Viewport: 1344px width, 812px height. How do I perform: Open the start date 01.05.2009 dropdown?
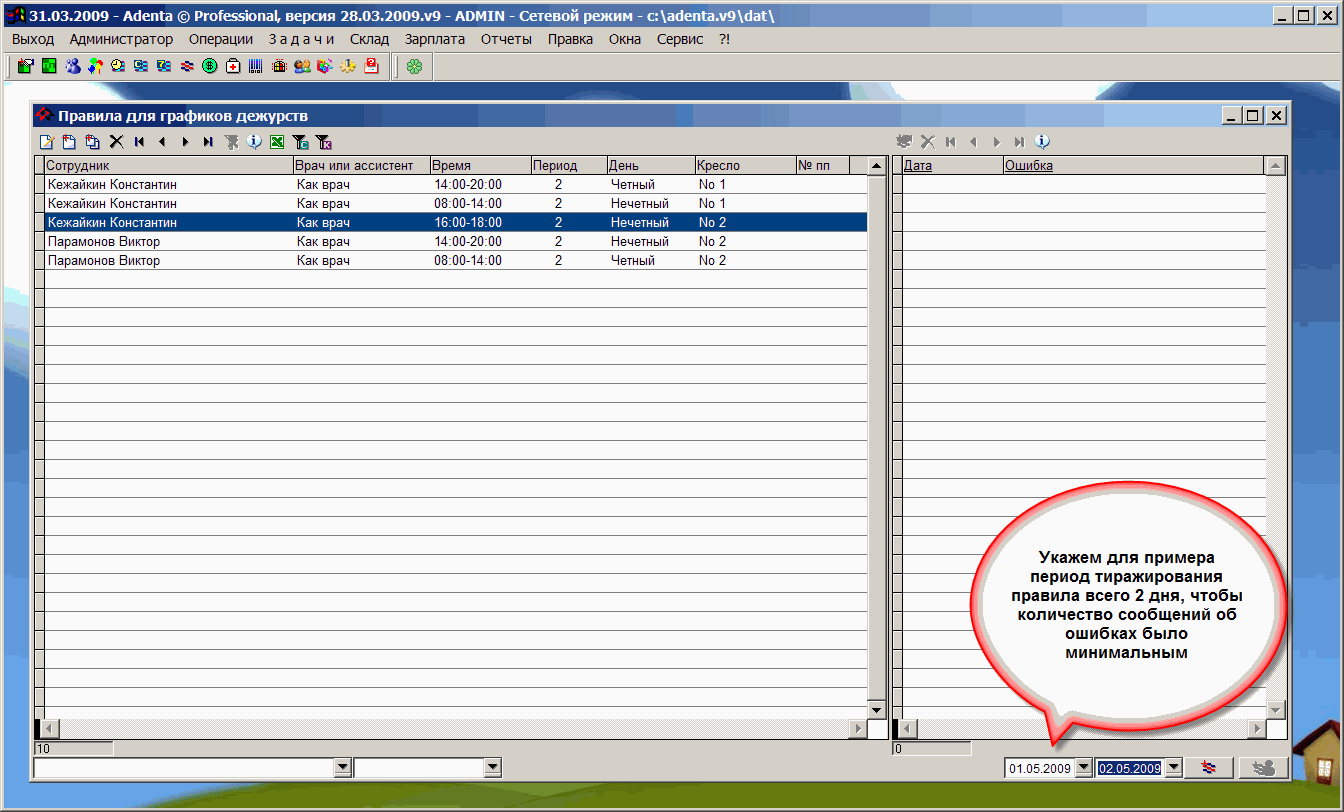point(1083,768)
